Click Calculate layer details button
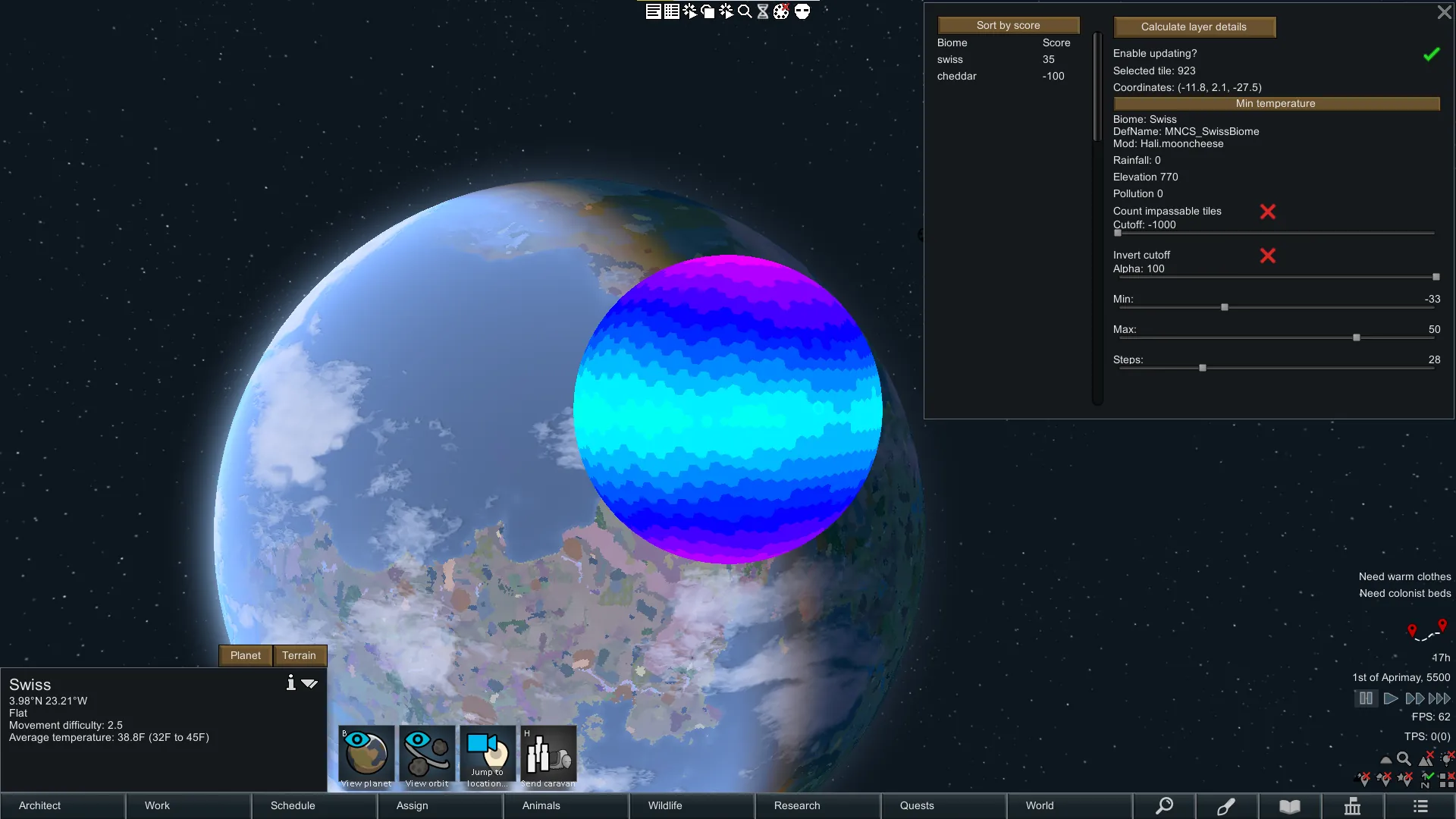 pyautogui.click(x=1194, y=27)
